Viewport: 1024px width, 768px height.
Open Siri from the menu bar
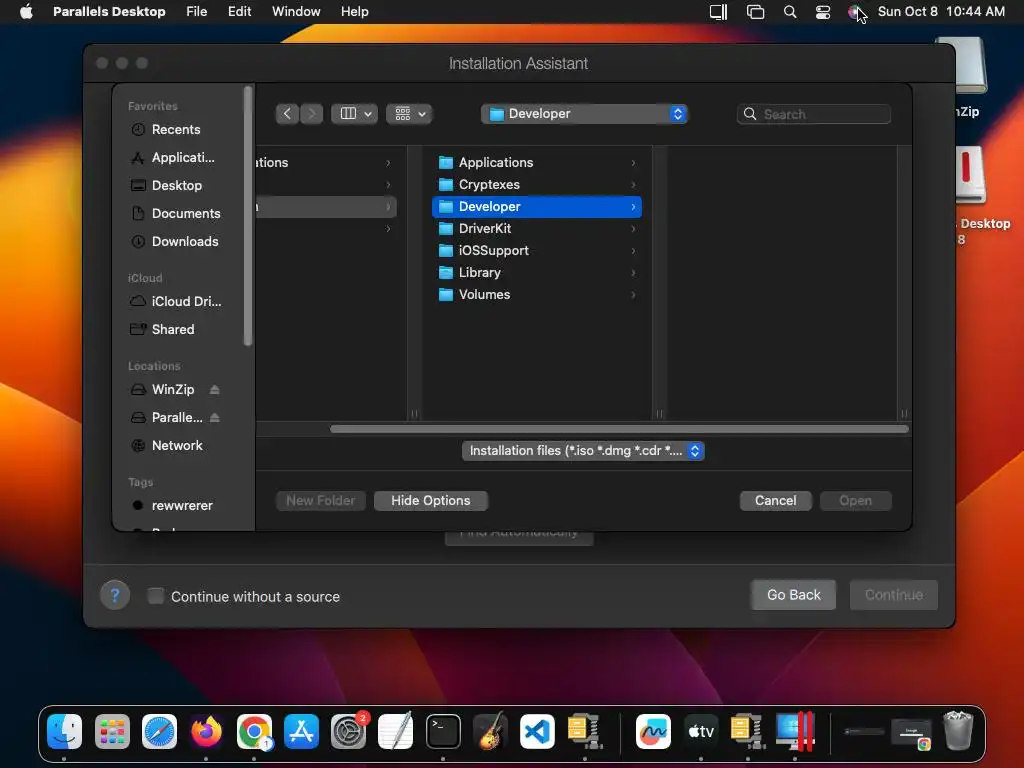pyautogui.click(x=854, y=12)
